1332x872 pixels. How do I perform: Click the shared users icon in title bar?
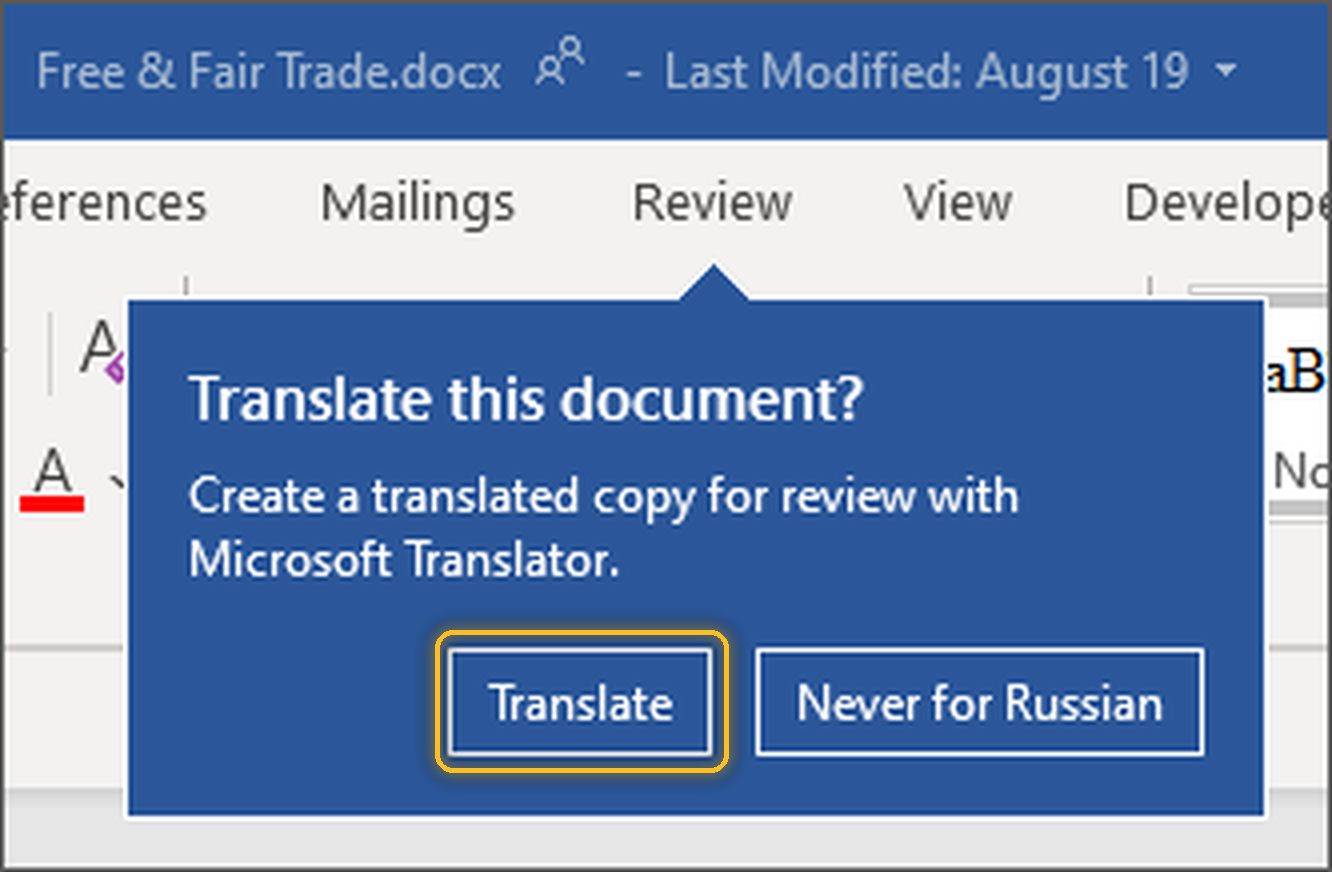[x=560, y=64]
